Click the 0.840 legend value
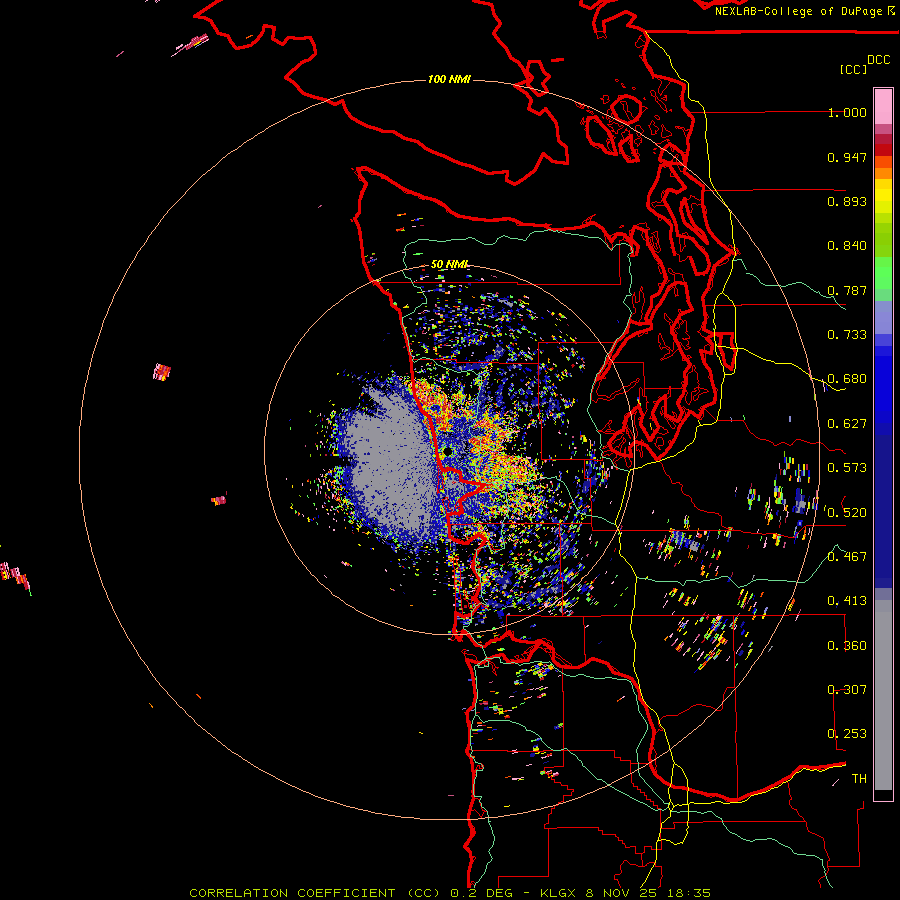Image resolution: width=900 pixels, height=900 pixels. click(847, 246)
